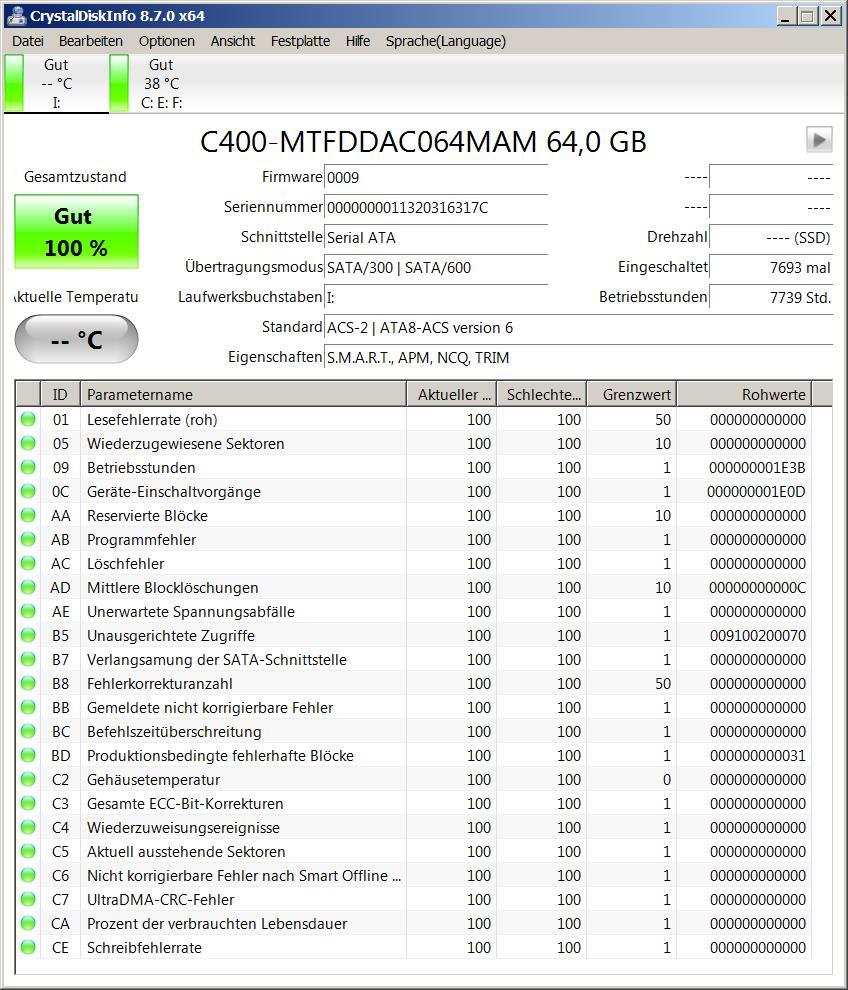The width and height of the screenshot is (848, 990).
Task: Click the ID column header
Action: click(60, 395)
